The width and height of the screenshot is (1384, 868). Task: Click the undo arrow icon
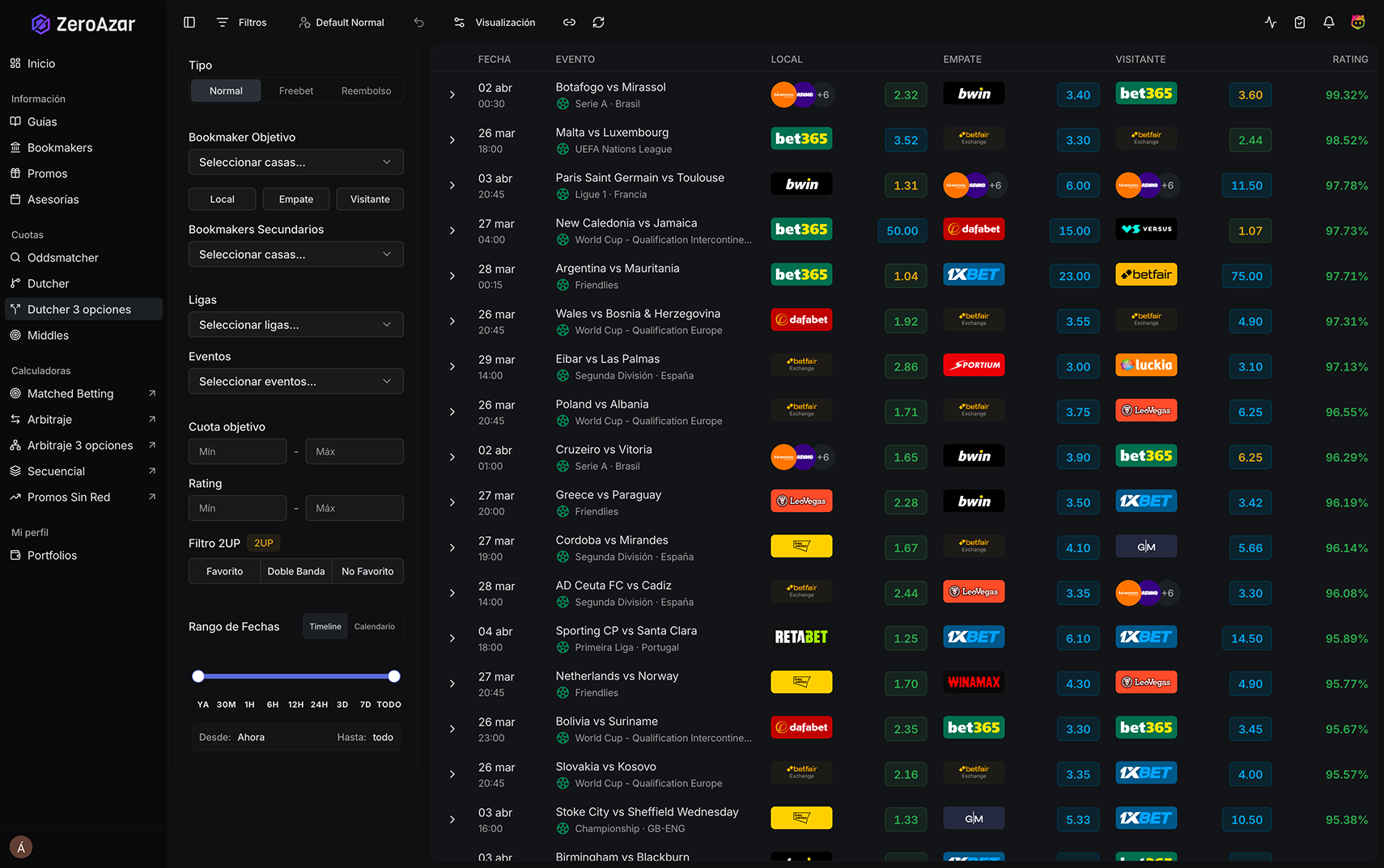click(x=418, y=23)
